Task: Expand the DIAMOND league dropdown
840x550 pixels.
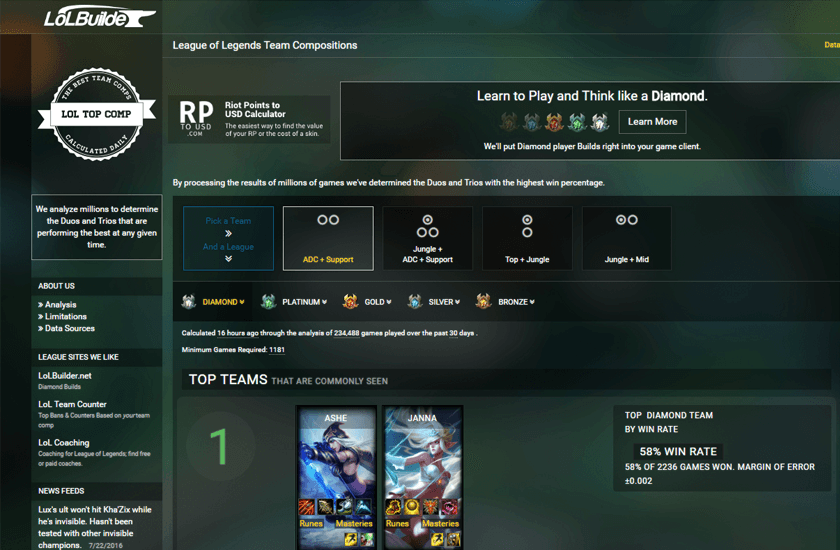Action: (x=223, y=302)
